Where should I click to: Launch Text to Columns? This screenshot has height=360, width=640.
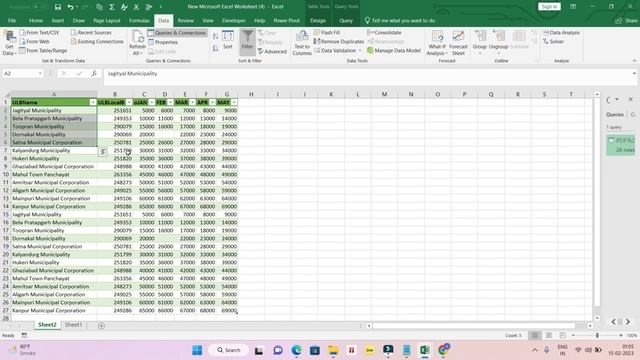coord(302,43)
